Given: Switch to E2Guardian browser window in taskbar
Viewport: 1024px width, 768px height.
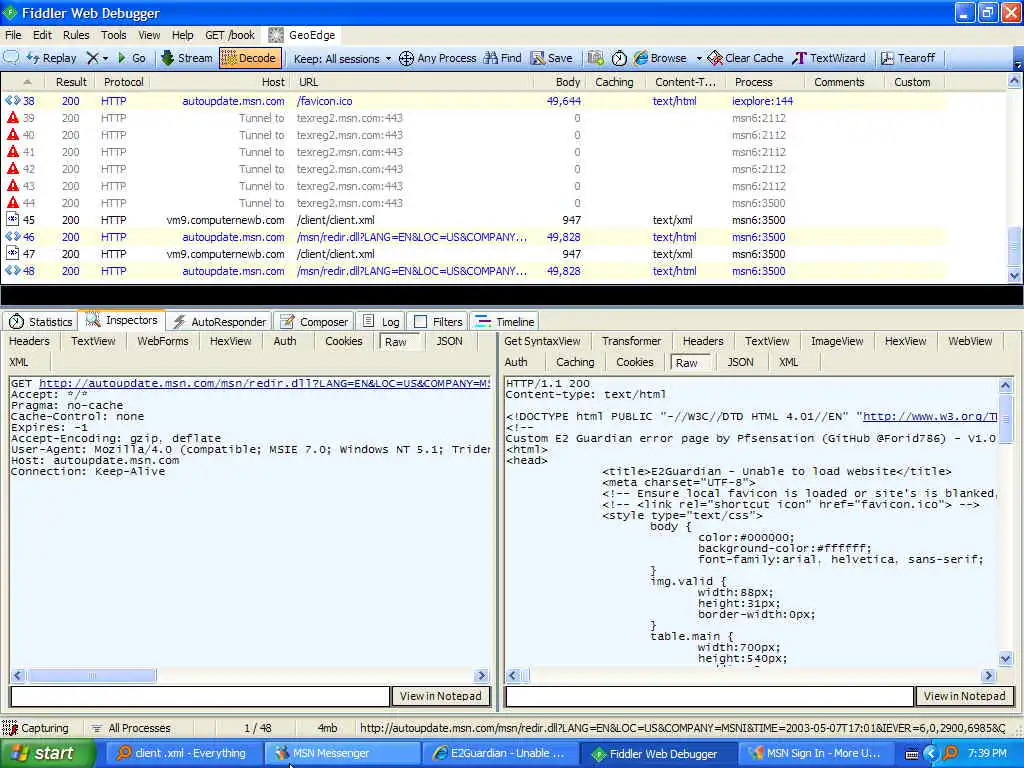Looking at the screenshot, I should click(x=500, y=753).
